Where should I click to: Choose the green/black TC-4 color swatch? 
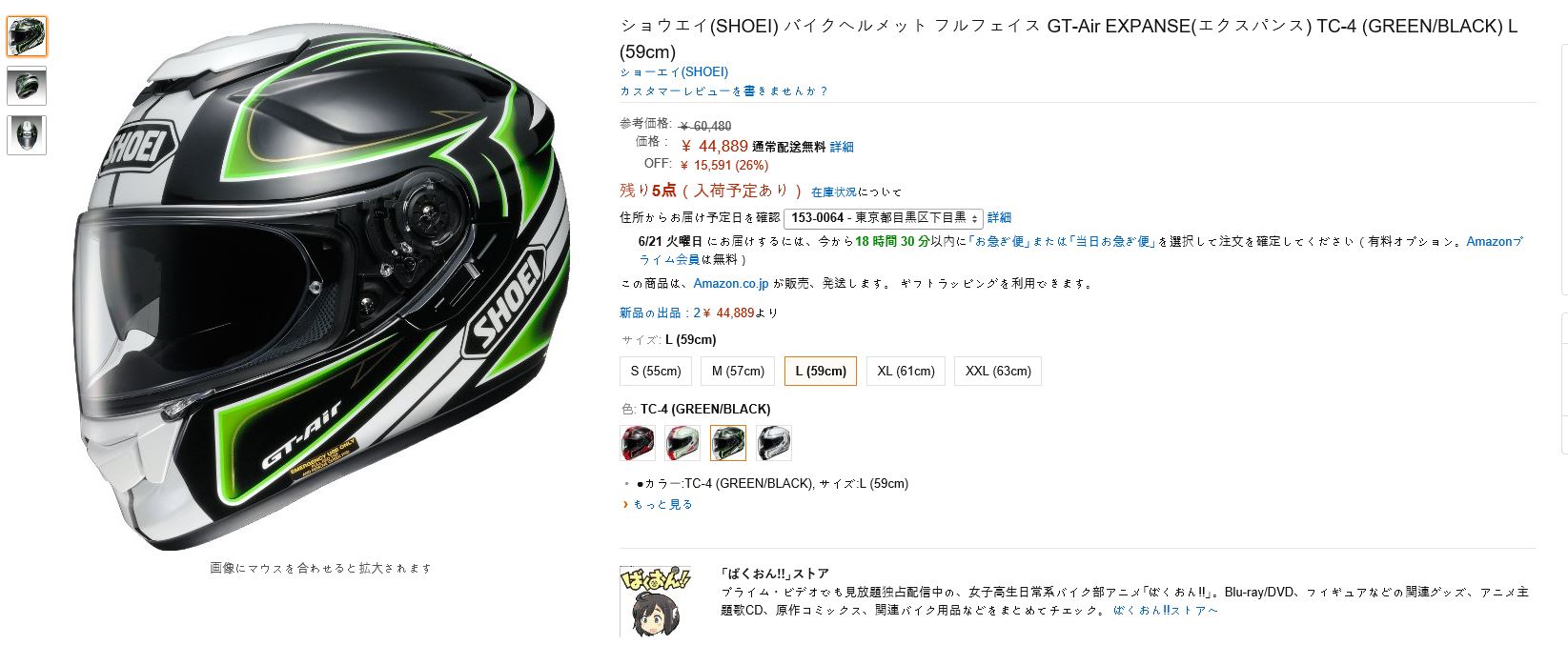pyautogui.click(x=728, y=443)
